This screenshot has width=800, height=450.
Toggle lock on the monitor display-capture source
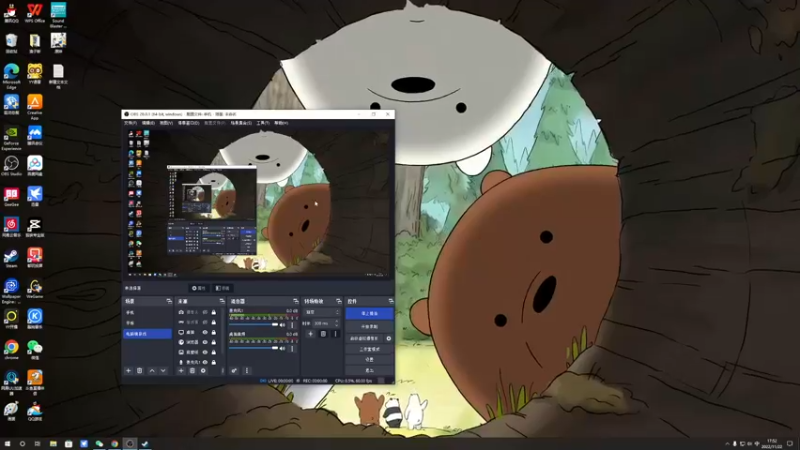(x=214, y=332)
